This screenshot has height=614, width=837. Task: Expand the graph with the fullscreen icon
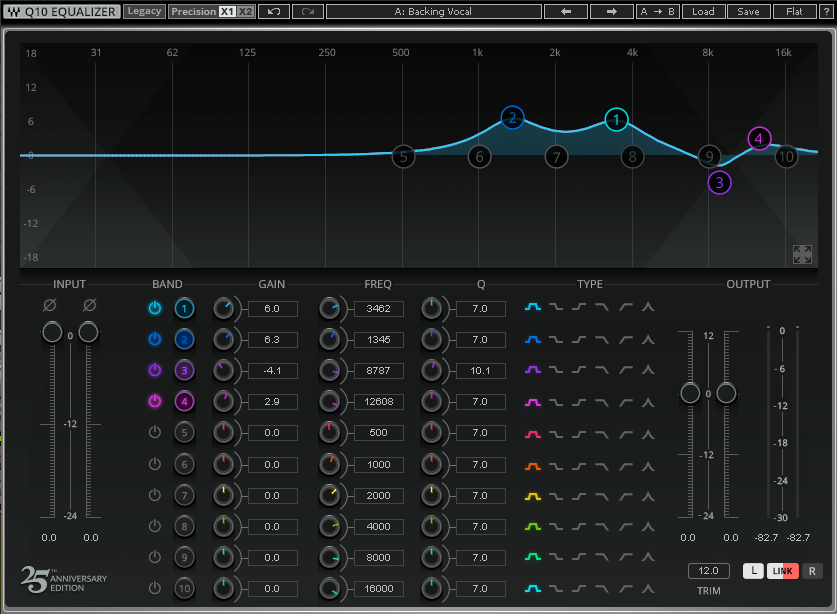[802, 255]
